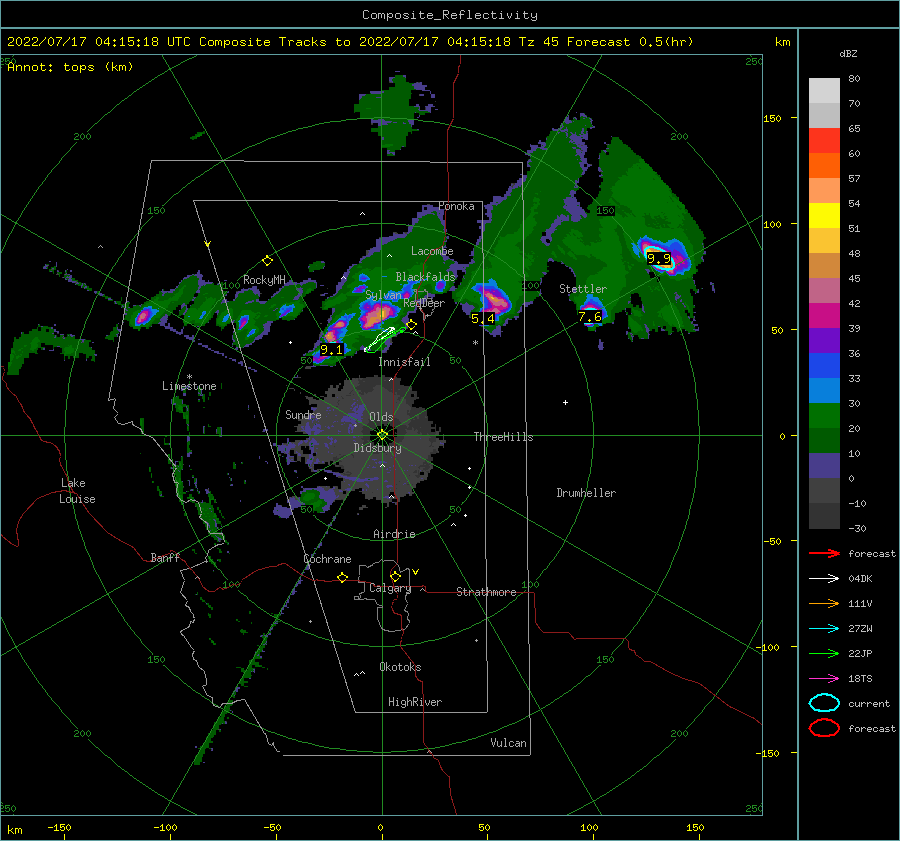The width and height of the screenshot is (900, 841).
Task: Click the Lacombe city label
Action: pos(432,251)
